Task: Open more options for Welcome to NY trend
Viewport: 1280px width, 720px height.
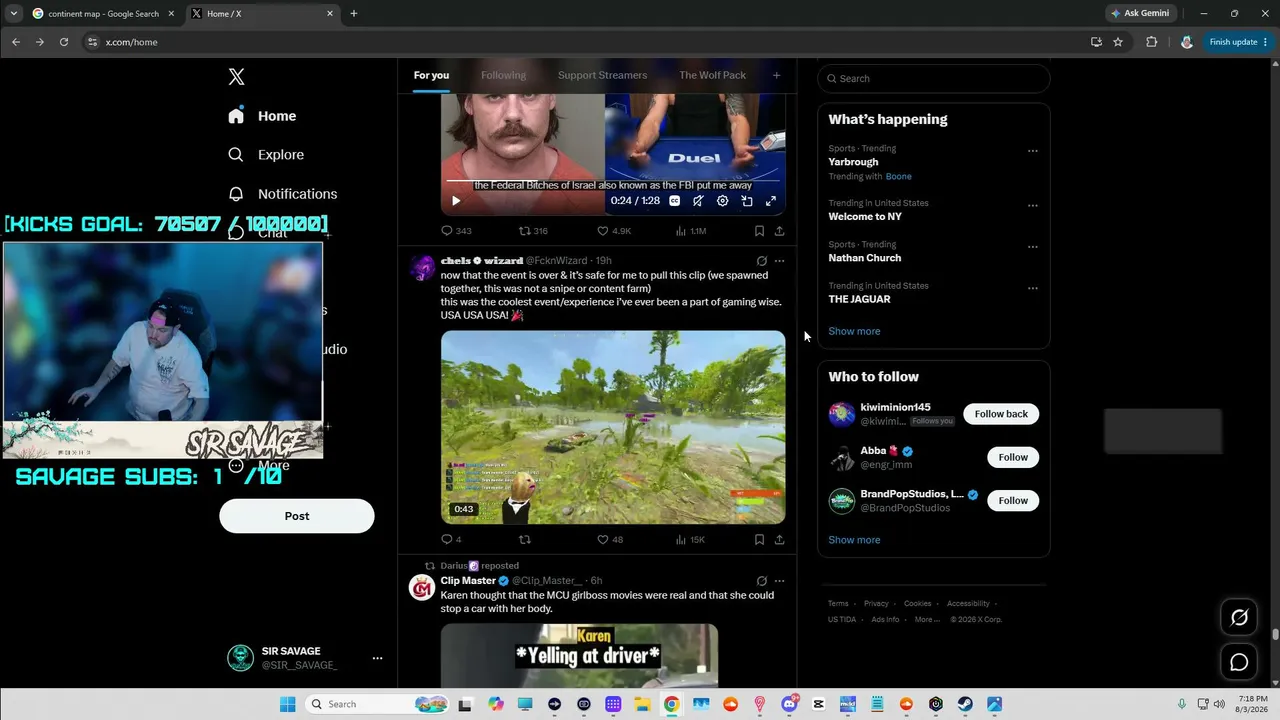Action: [x=1033, y=206]
